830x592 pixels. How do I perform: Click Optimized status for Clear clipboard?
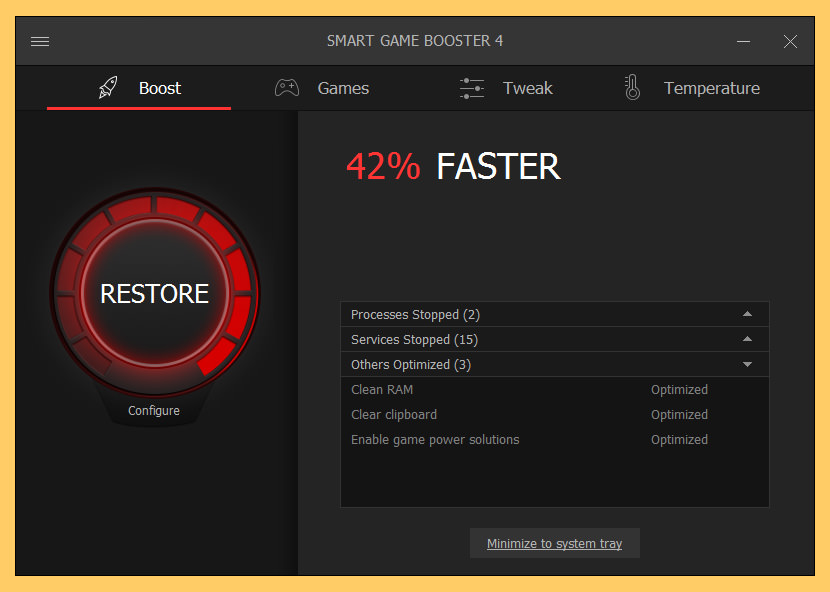click(x=679, y=415)
